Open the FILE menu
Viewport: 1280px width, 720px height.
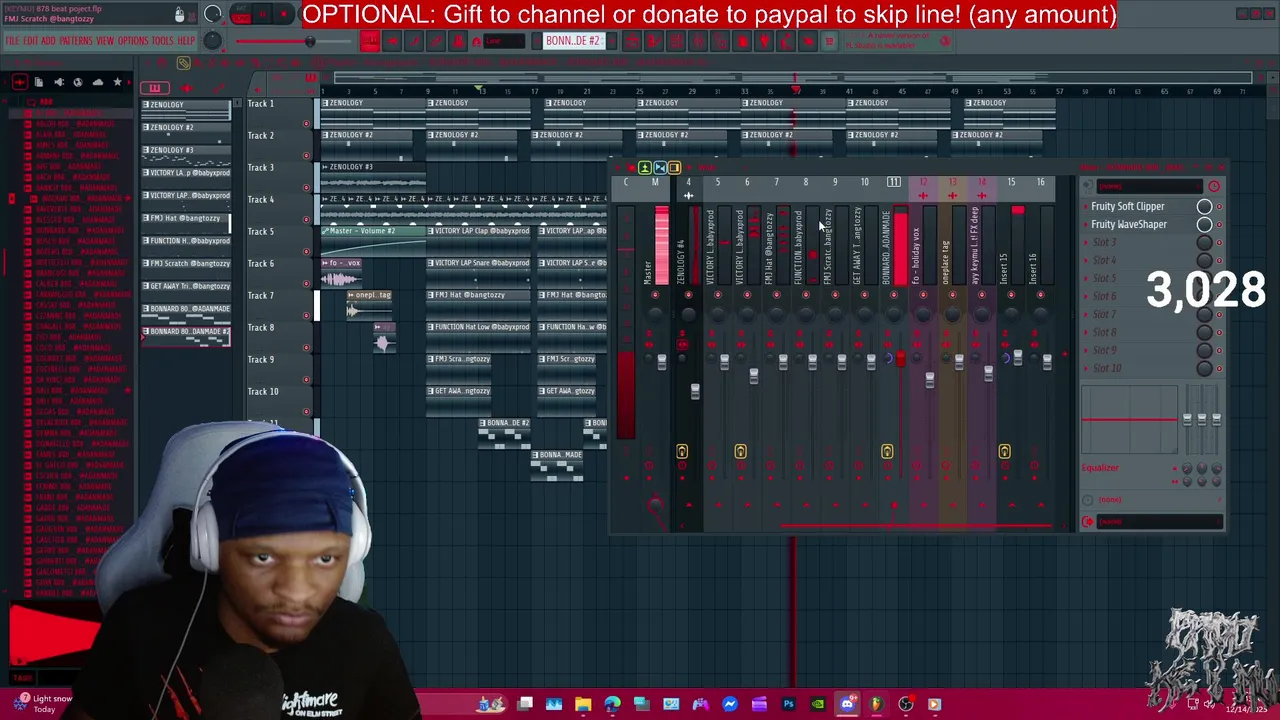click(x=12, y=40)
